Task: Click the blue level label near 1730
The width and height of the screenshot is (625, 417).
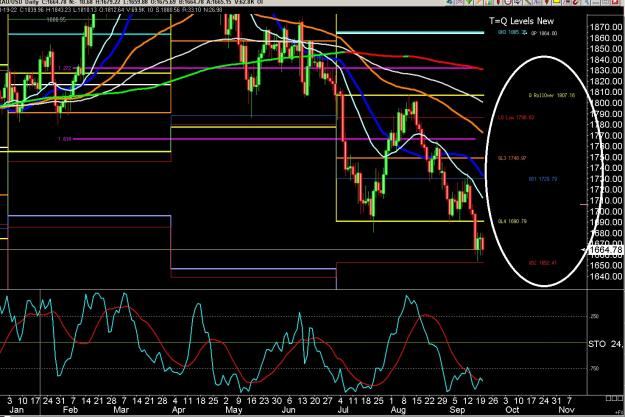Action: [x=542, y=179]
